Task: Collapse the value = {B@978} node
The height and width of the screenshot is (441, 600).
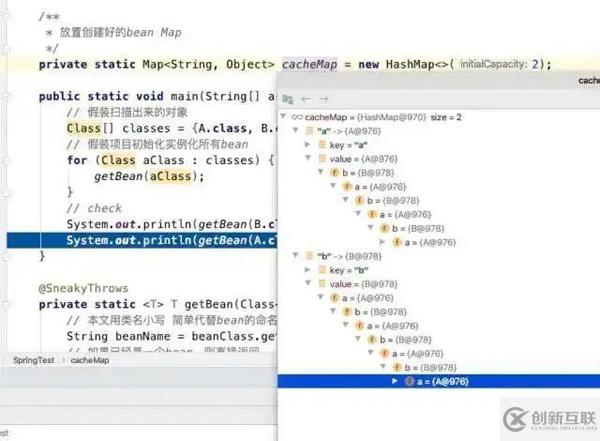Action: 308,283
